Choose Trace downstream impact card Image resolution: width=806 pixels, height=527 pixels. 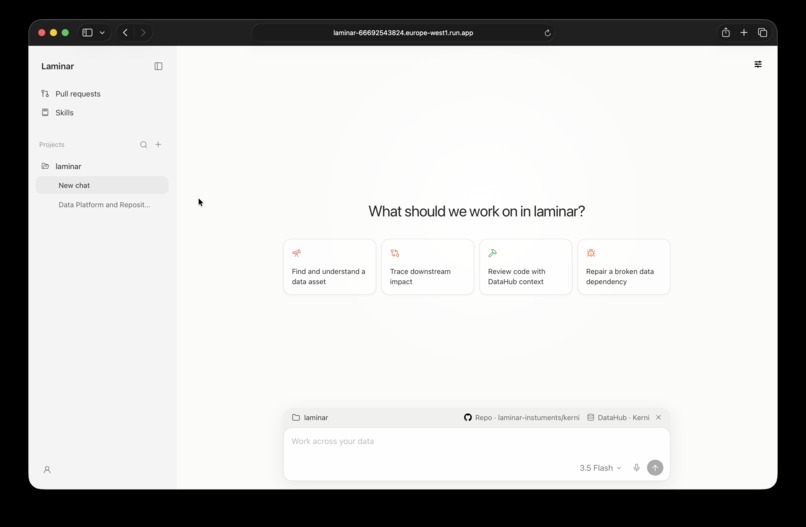point(428,267)
